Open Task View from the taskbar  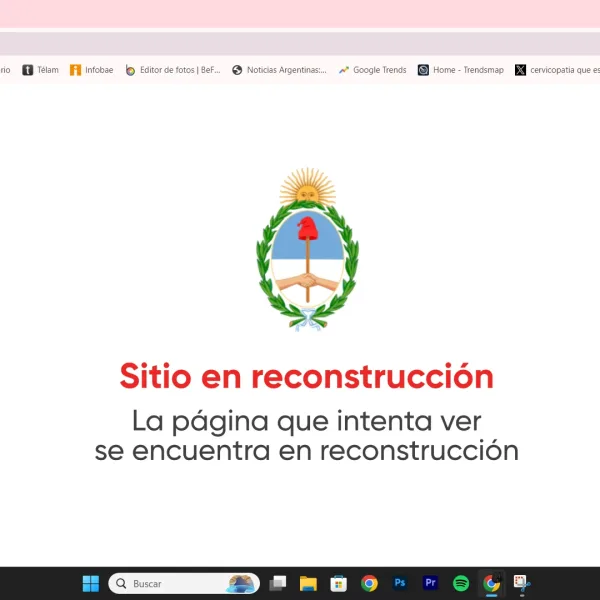coord(278,583)
